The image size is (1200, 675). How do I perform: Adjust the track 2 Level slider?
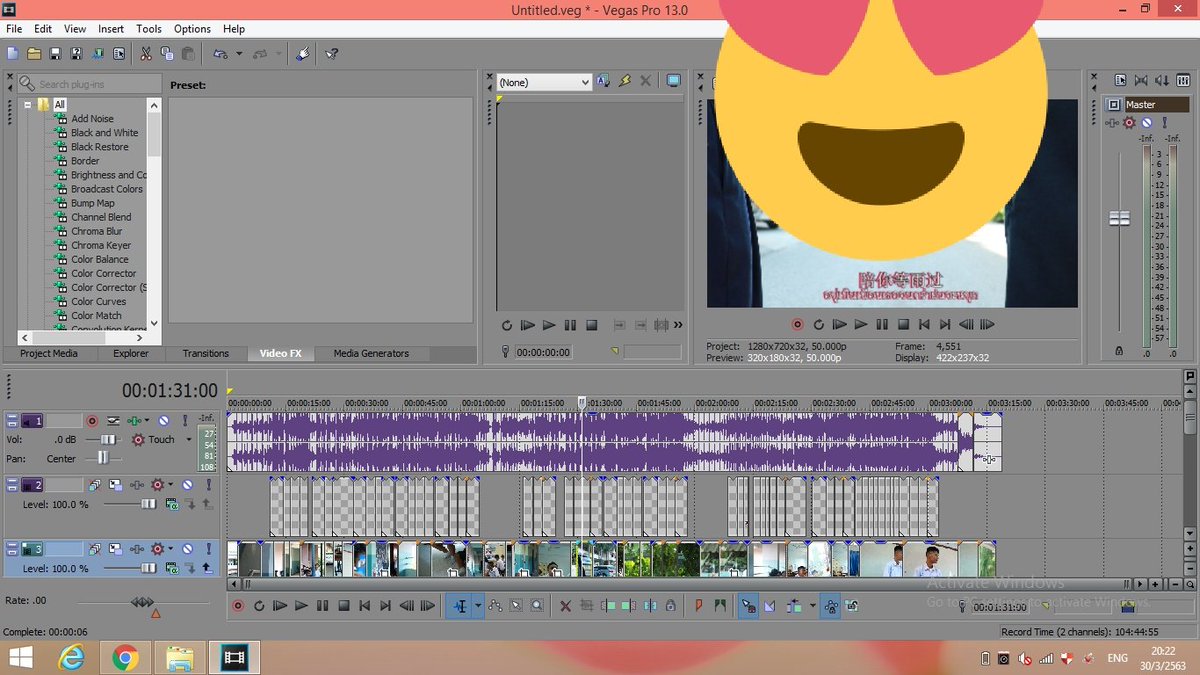(x=148, y=505)
